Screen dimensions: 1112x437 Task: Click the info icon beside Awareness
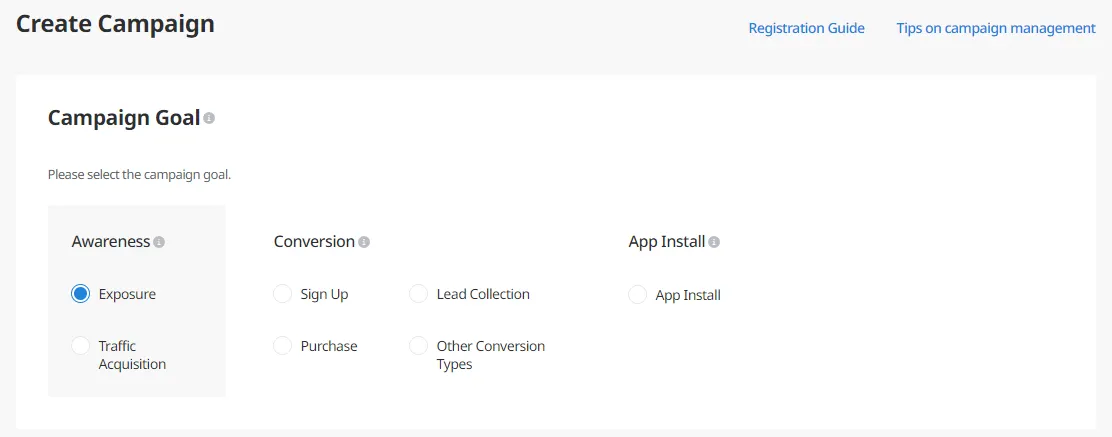(x=159, y=242)
